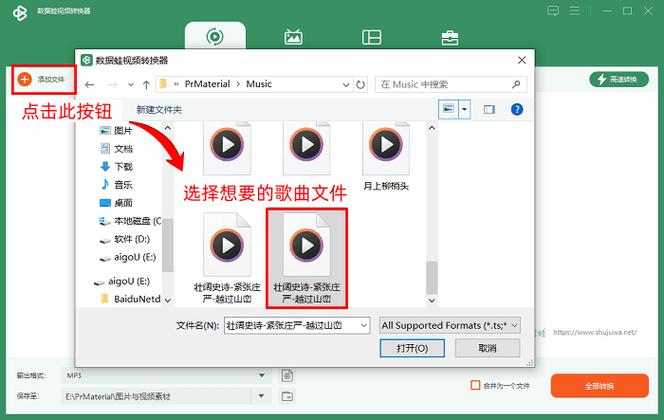Open the All Supported Formats filter dropdown
This screenshot has width=664, height=420.
pos(450,326)
